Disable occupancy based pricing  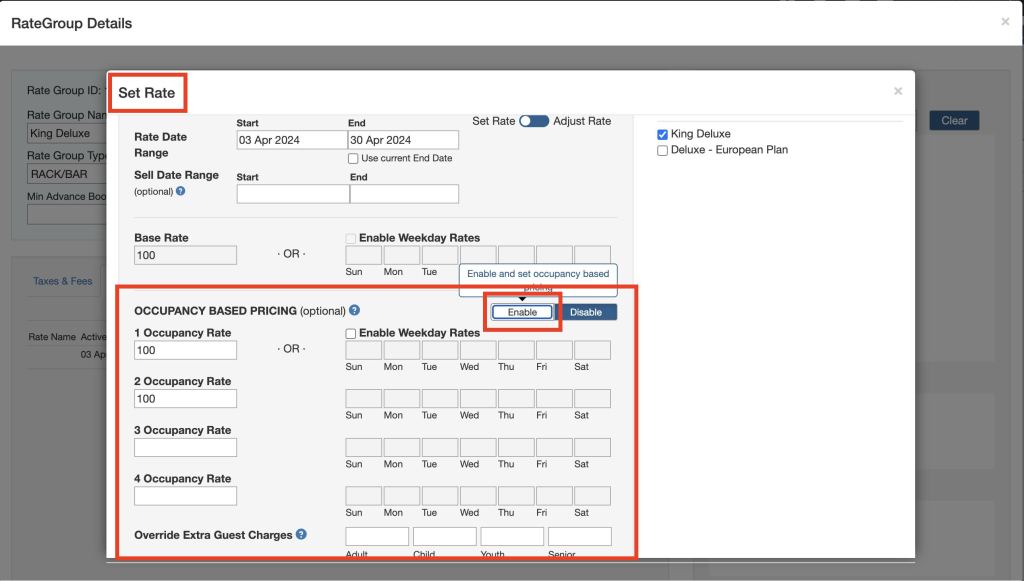pyautogui.click(x=588, y=312)
